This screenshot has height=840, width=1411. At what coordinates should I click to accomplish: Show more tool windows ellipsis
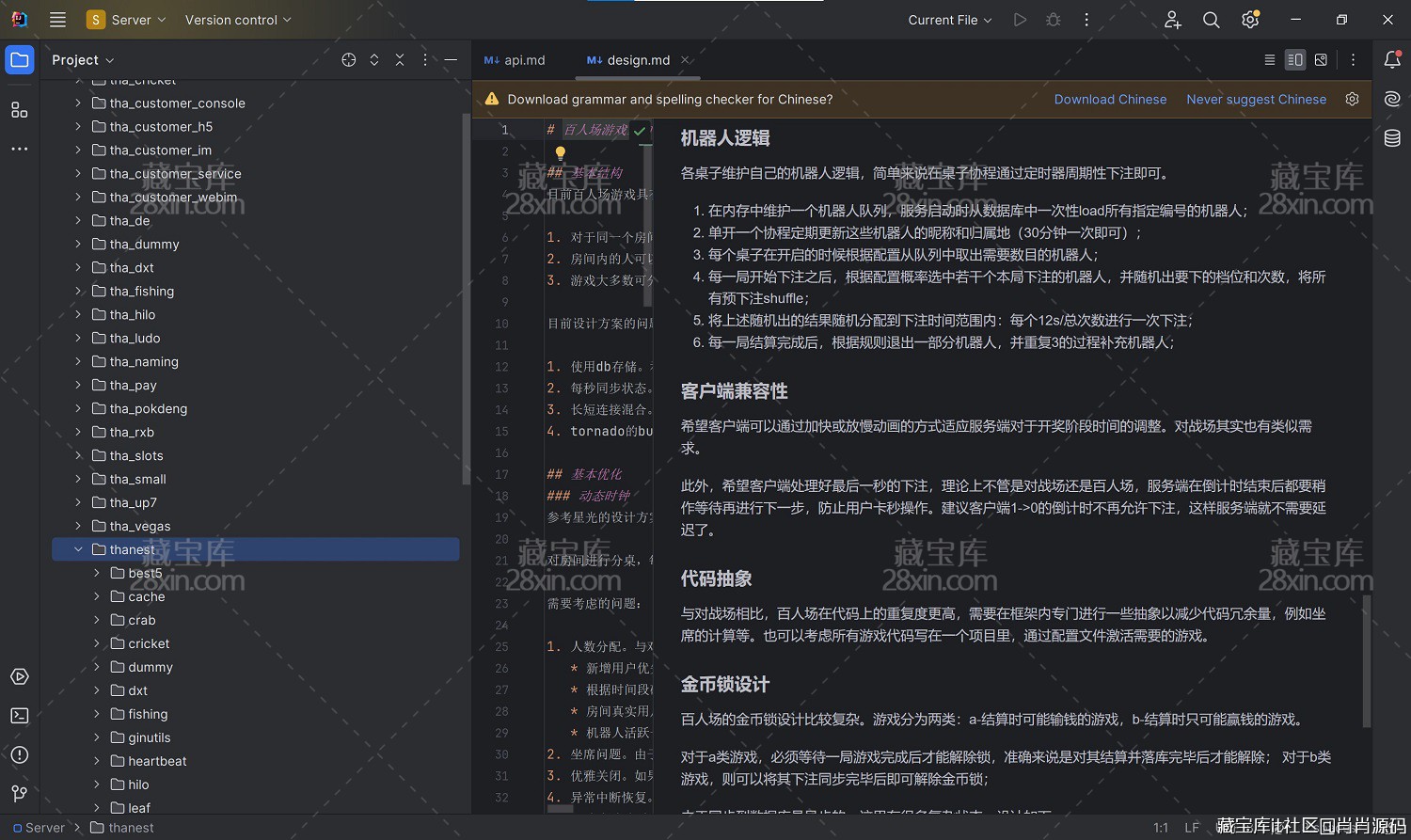pos(20,149)
